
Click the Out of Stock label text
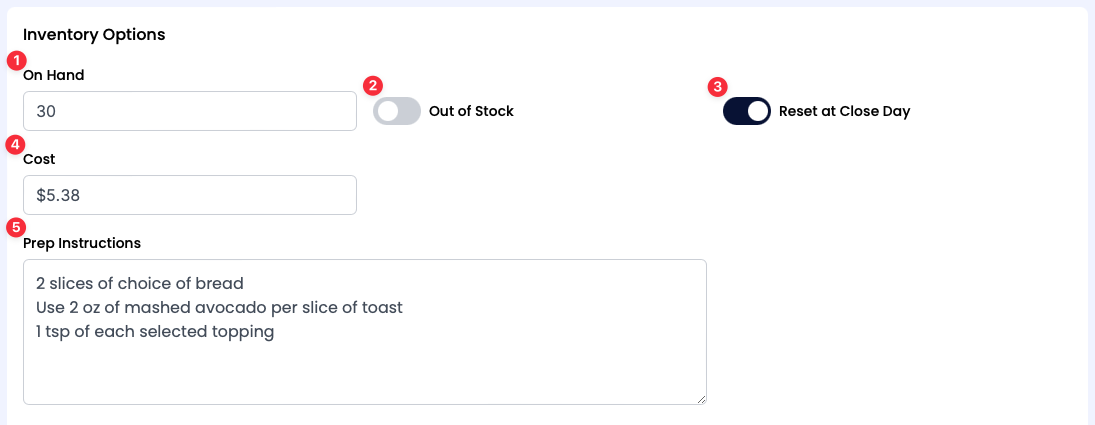[x=470, y=111]
